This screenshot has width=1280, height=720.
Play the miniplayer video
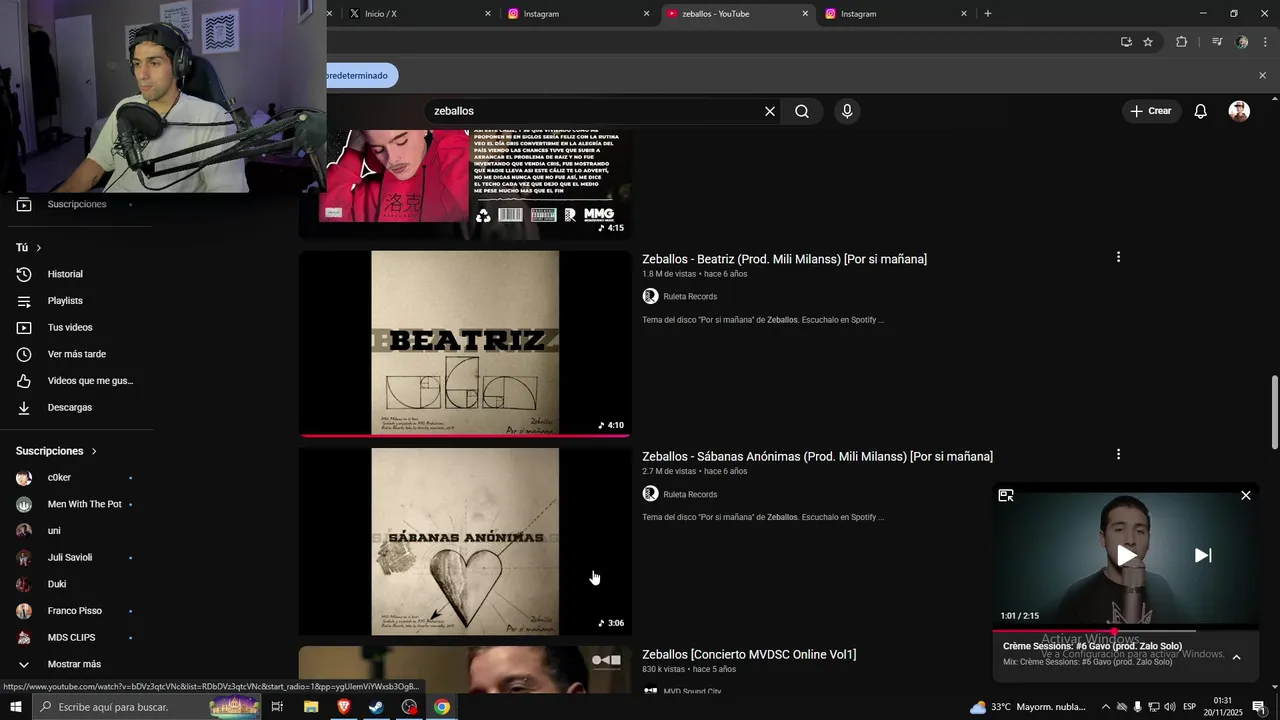pos(1126,555)
